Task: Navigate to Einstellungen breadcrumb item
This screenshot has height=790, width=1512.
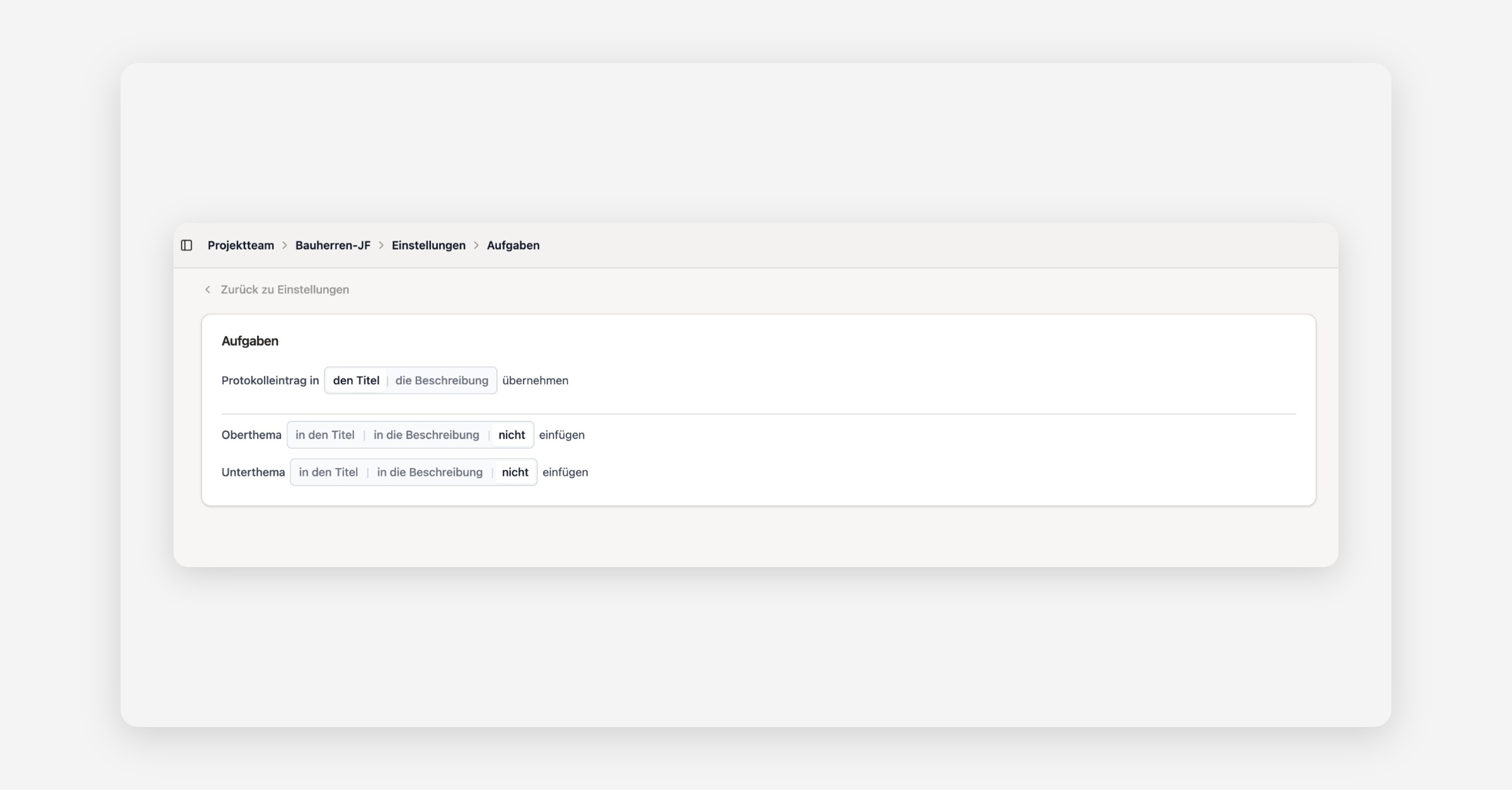Action: (428, 245)
